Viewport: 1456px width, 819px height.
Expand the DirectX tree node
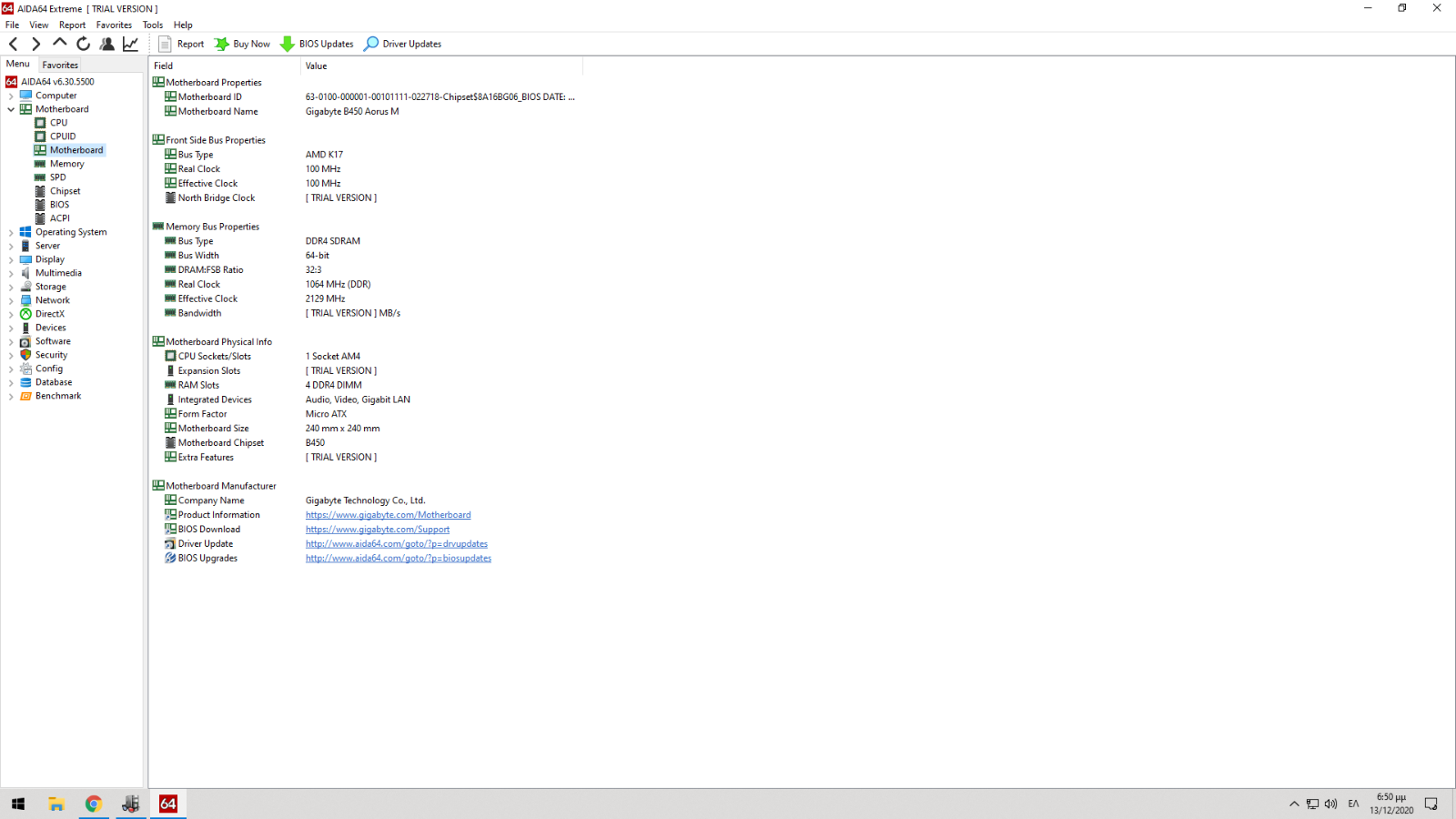tap(11, 314)
